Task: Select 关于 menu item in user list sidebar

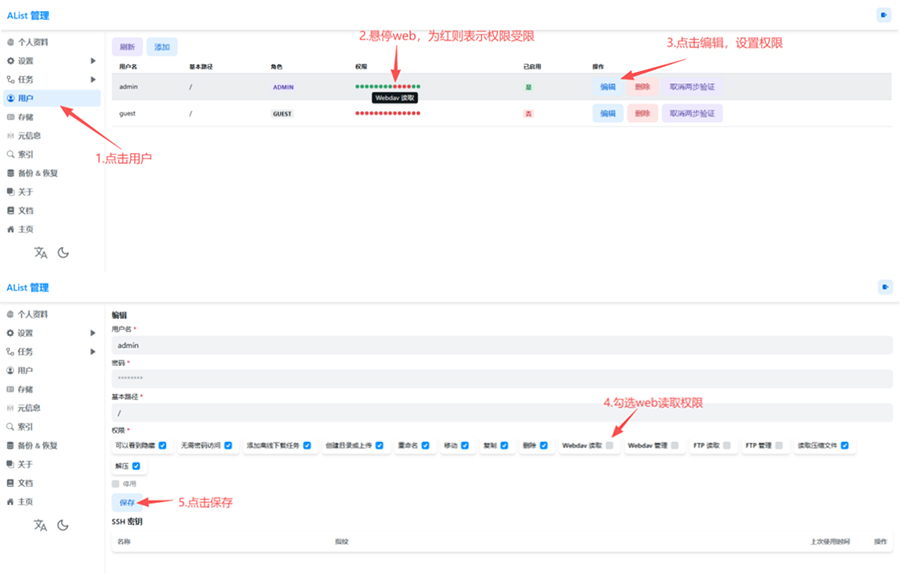Action: (x=25, y=192)
